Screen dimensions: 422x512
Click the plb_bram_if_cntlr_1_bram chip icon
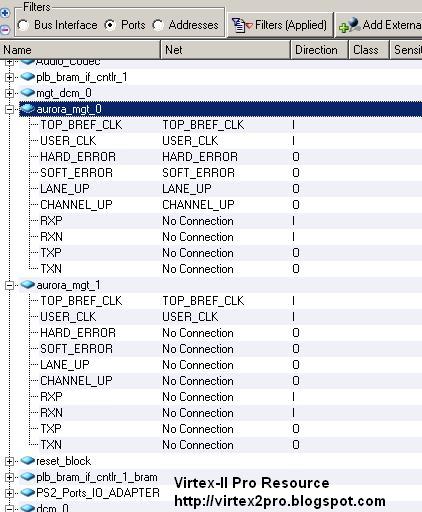[28, 477]
